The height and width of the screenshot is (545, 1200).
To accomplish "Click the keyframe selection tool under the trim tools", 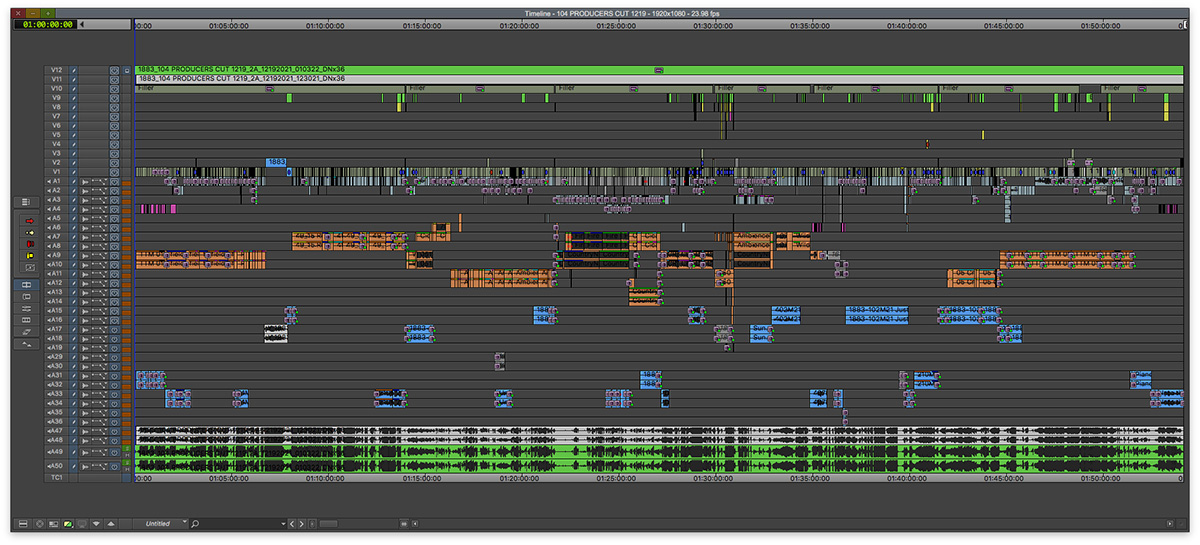I will click(30, 267).
